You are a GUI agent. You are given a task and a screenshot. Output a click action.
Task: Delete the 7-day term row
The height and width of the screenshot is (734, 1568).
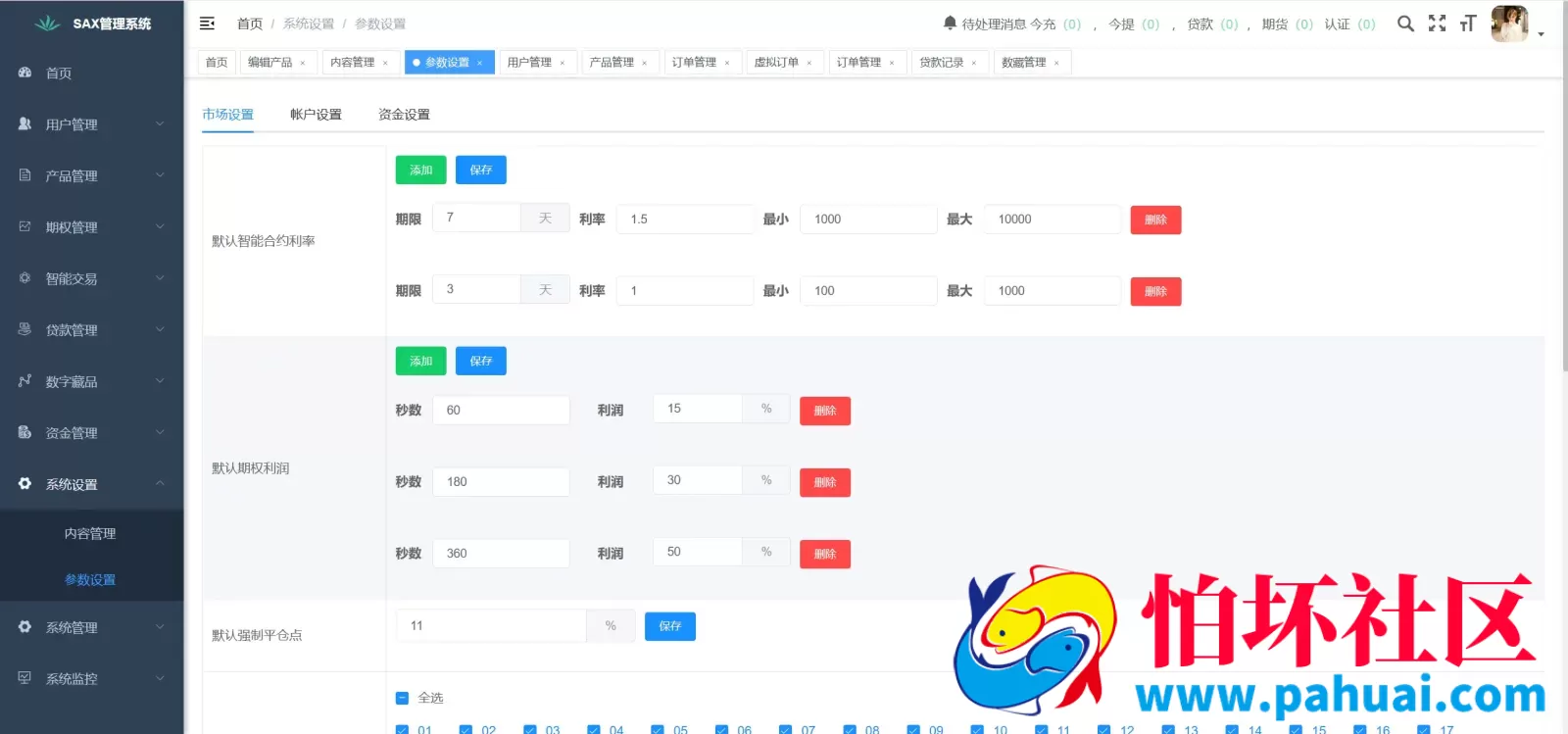tap(1155, 220)
